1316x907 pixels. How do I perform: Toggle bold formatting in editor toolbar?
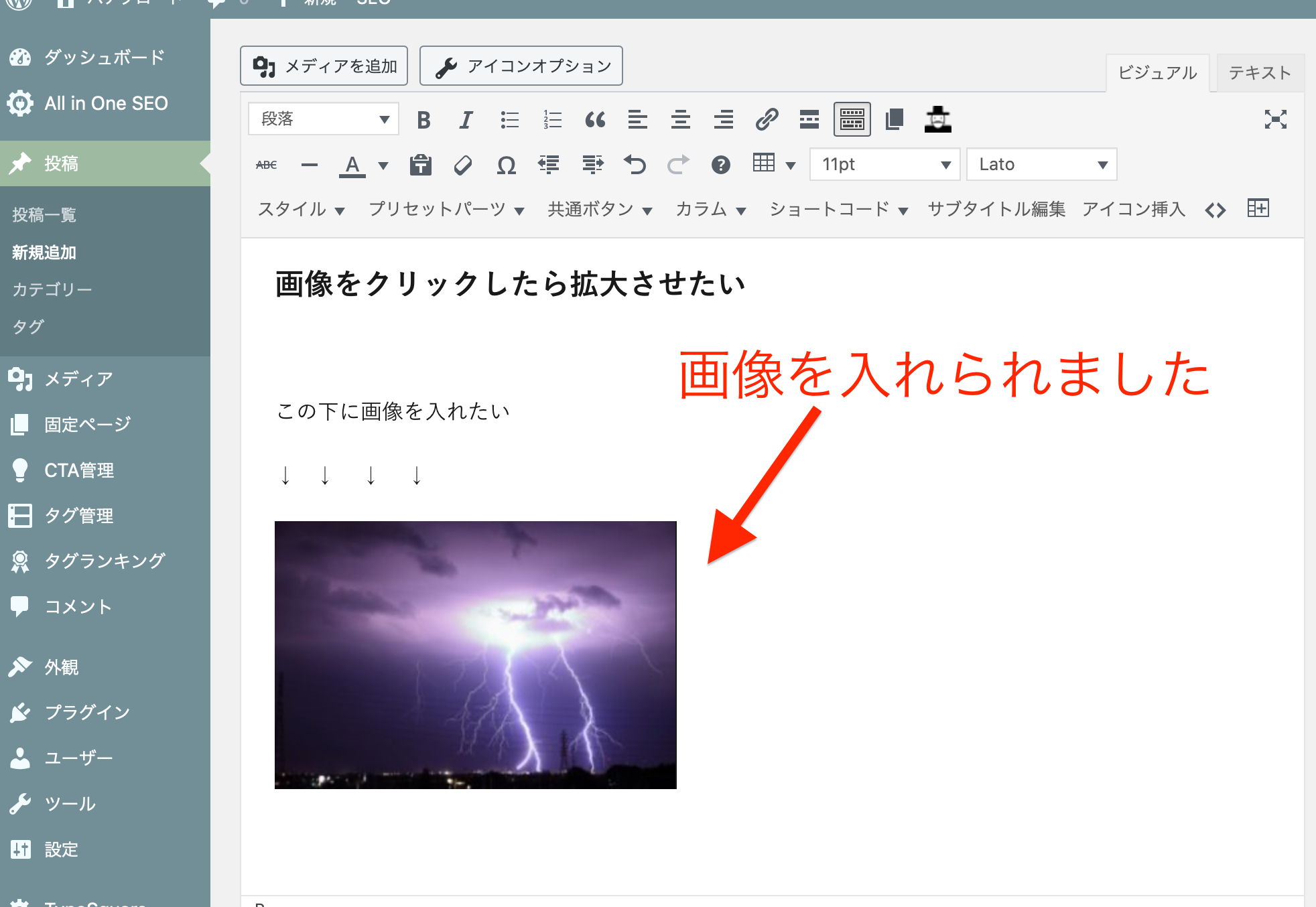(x=423, y=120)
